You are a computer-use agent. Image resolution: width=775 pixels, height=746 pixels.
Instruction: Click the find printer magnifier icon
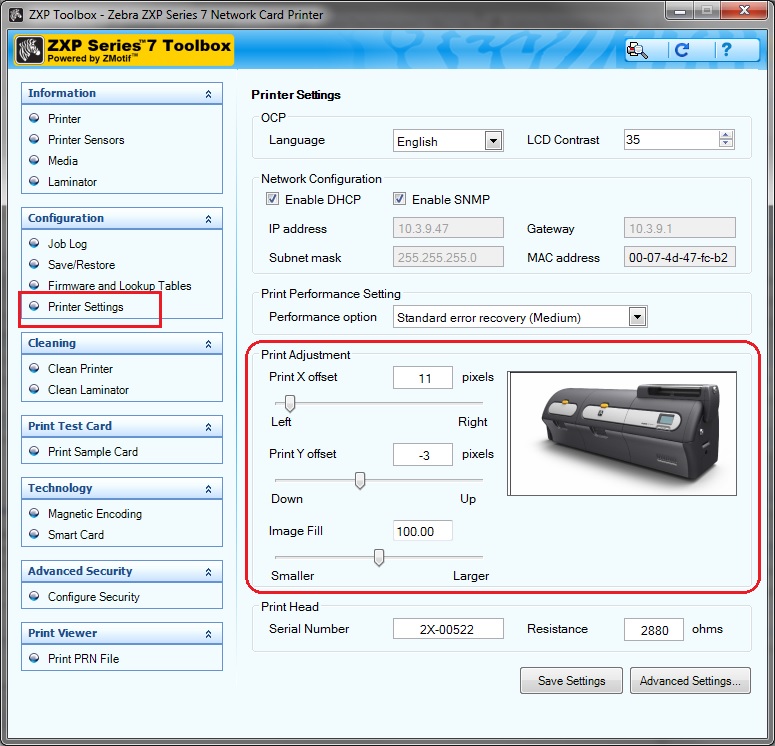pyautogui.click(x=637, y=50)
